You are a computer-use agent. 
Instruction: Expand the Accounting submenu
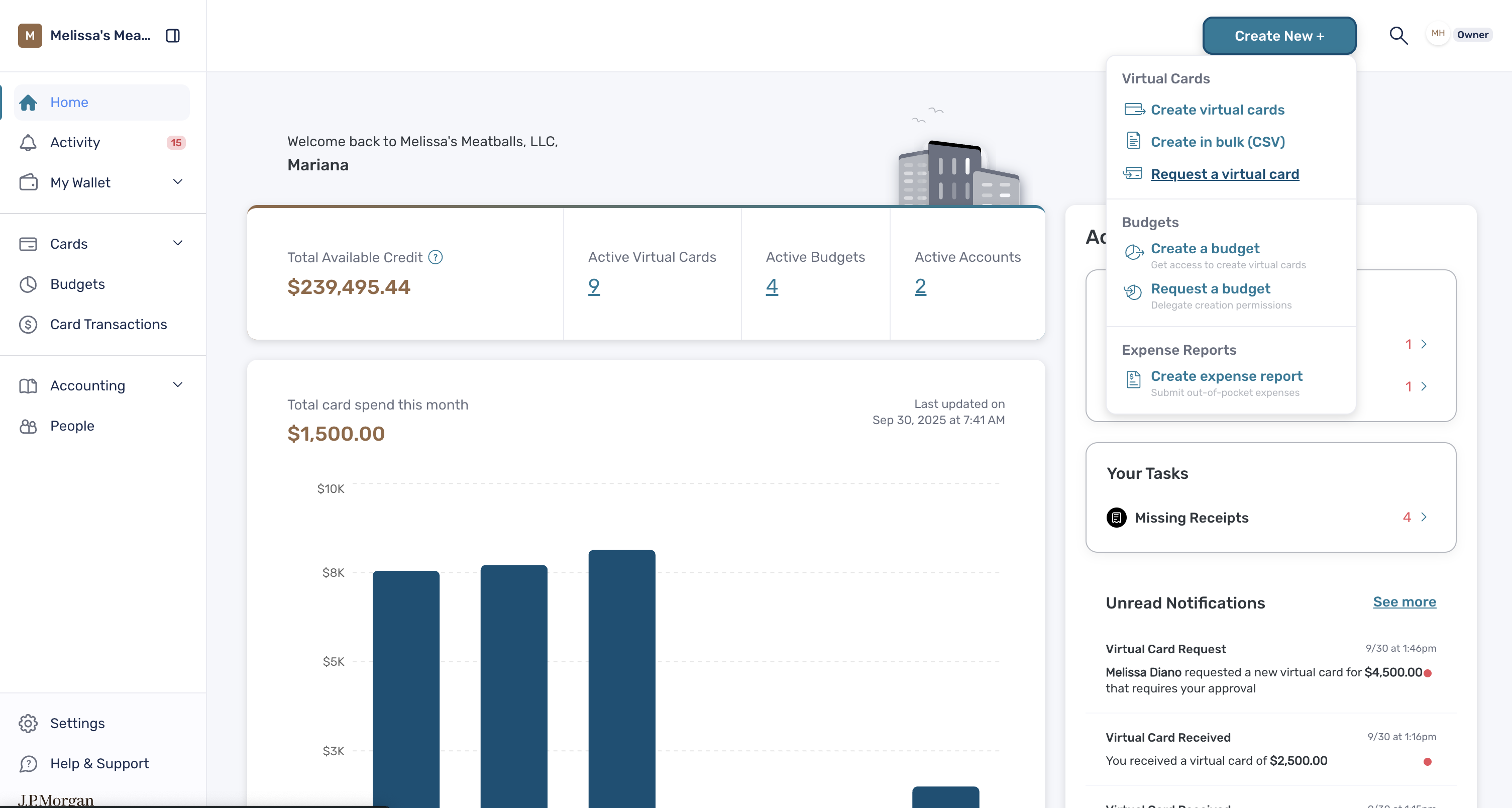(178, 385)
